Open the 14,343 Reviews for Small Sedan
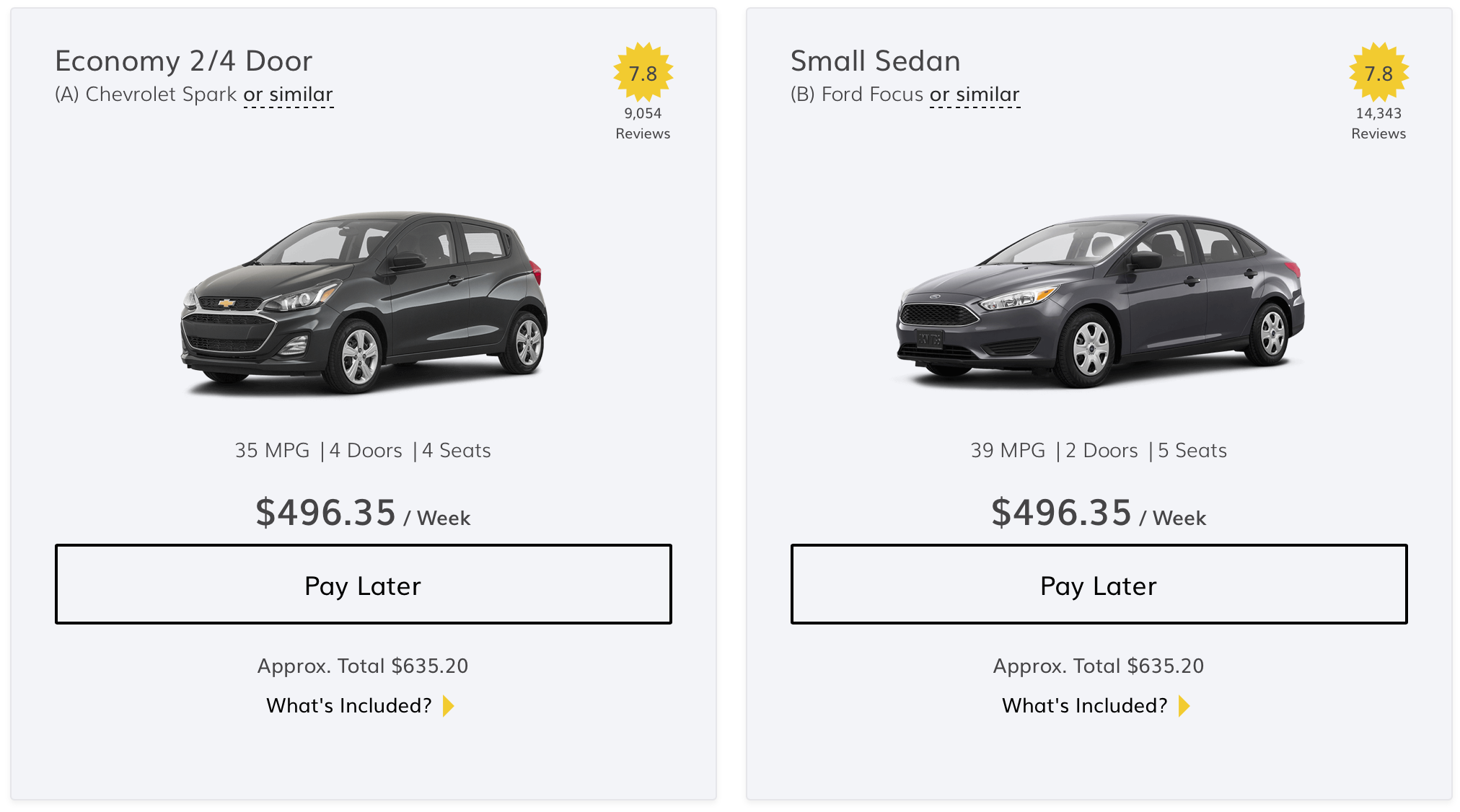 coord(1378,123)
